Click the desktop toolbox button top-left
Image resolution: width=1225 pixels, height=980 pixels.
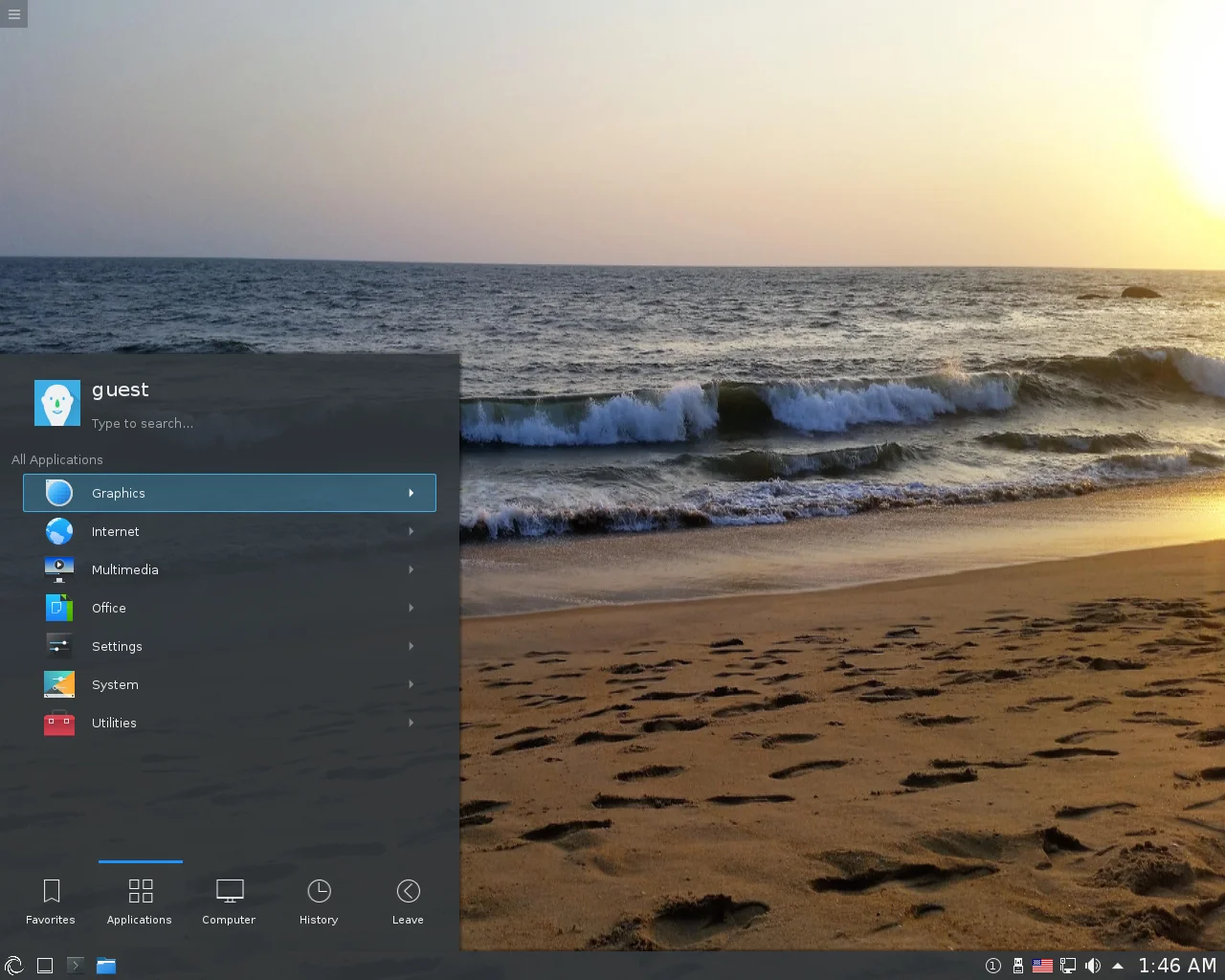coord(13,13)
